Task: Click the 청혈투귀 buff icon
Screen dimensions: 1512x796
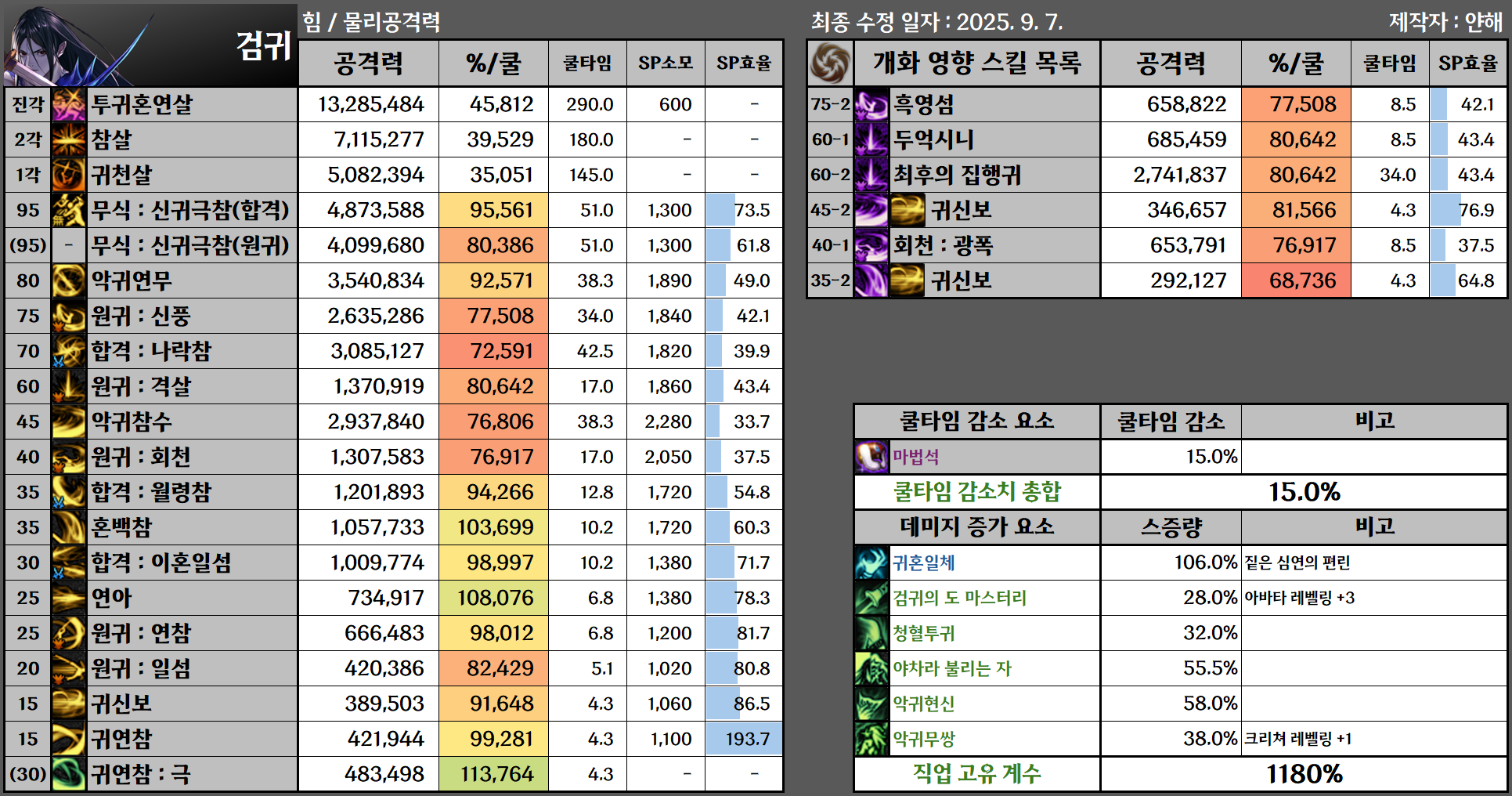Action: 872,633
